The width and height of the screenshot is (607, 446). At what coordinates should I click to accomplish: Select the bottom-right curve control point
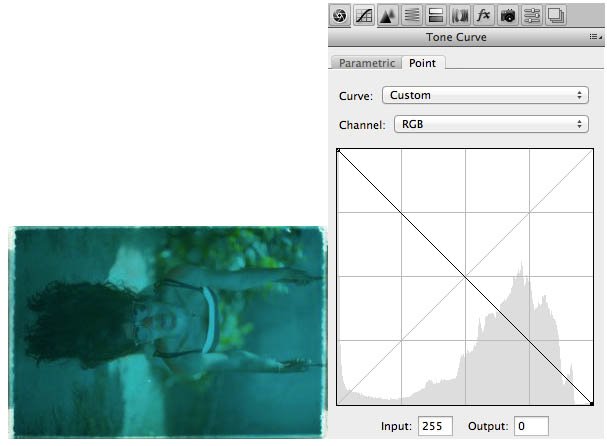point(592,404)
